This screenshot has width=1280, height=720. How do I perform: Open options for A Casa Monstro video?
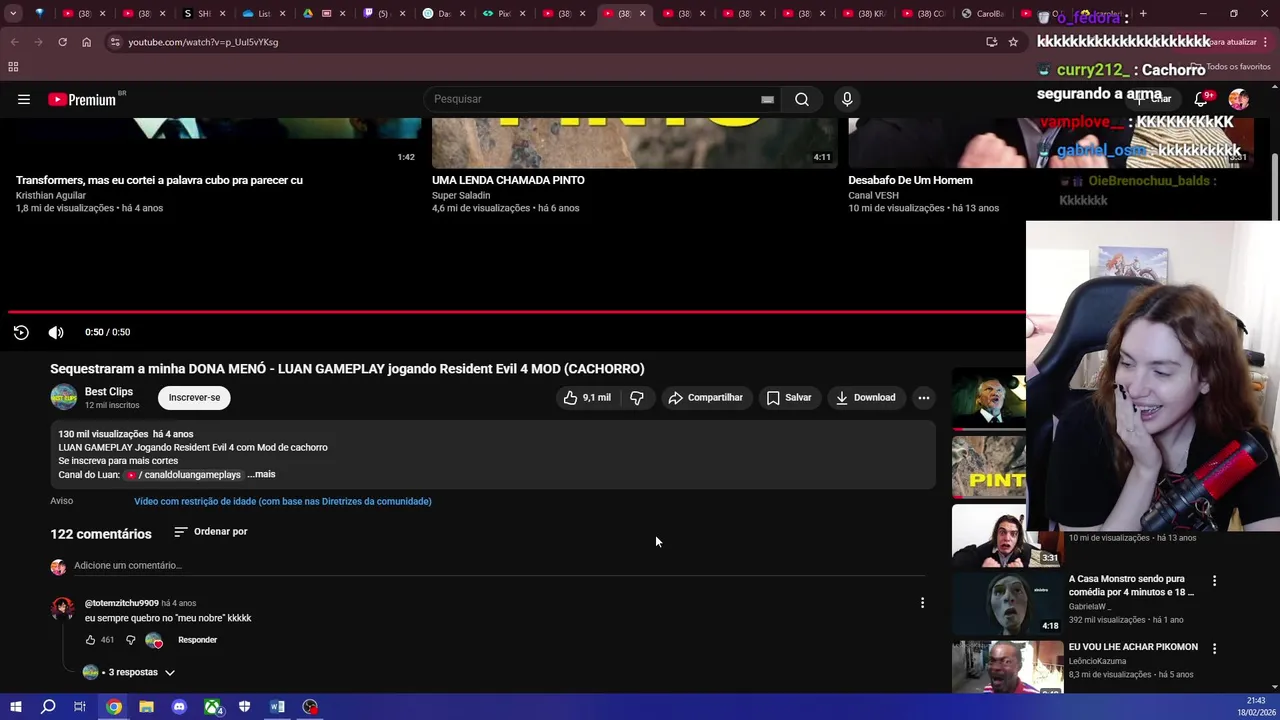[1214, 581]
